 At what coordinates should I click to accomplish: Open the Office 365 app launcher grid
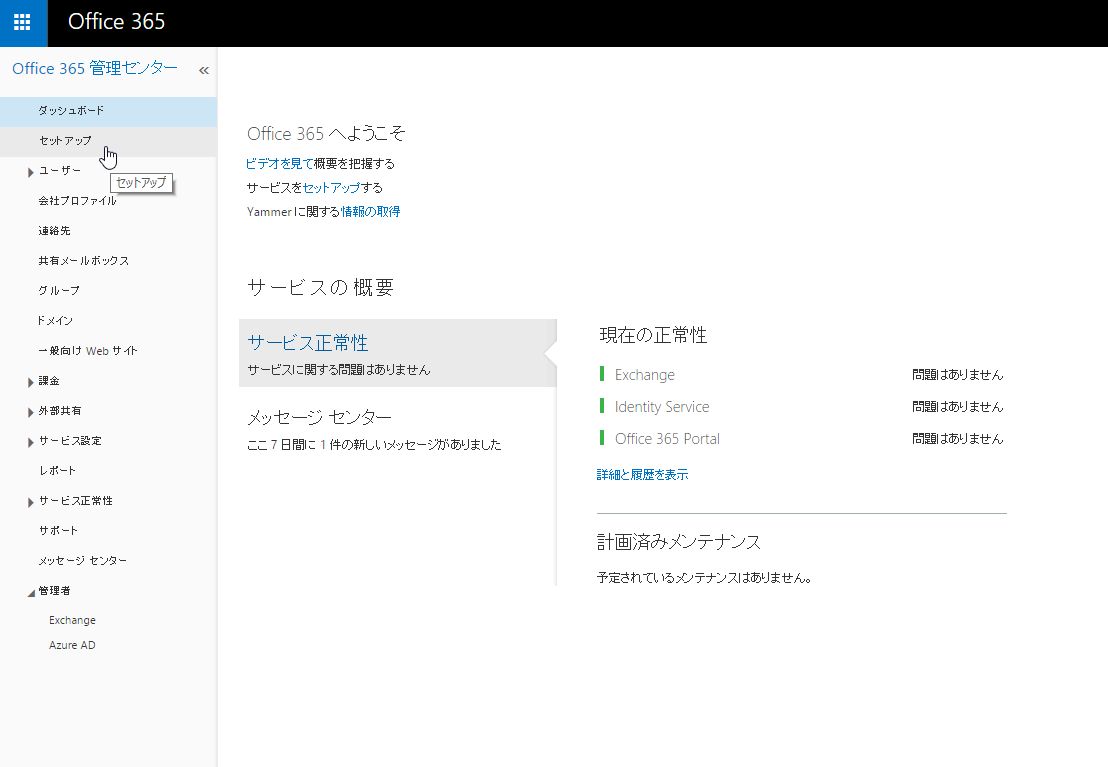(23, 23)
